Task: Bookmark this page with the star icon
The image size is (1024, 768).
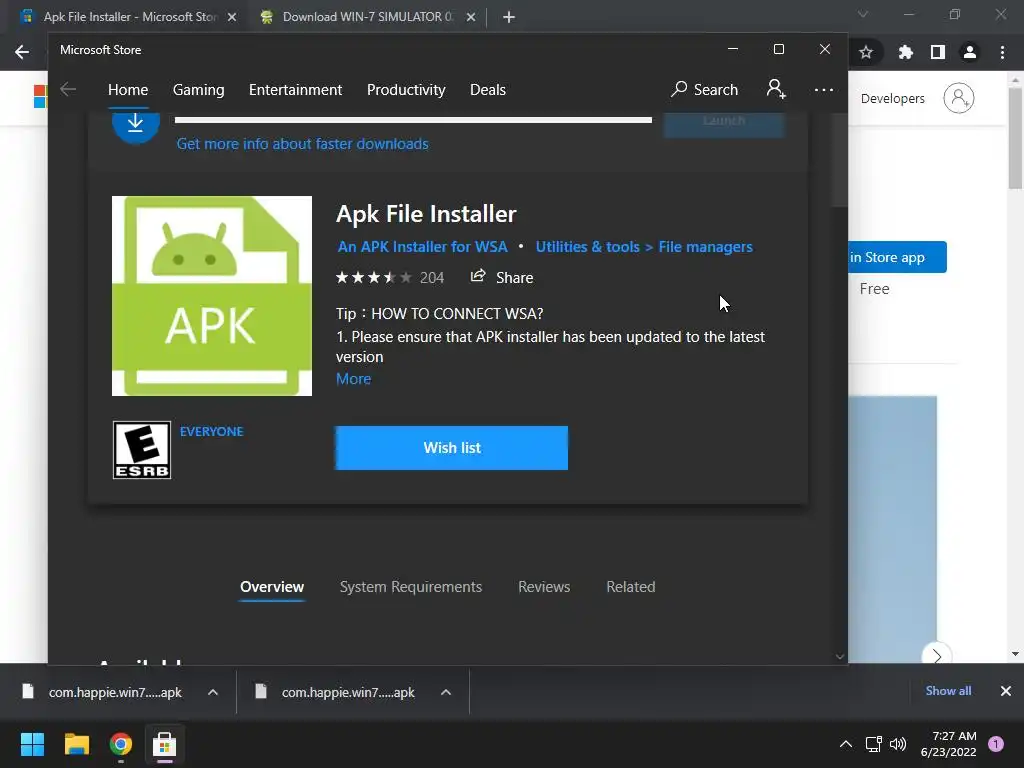Action: point(866,52)
